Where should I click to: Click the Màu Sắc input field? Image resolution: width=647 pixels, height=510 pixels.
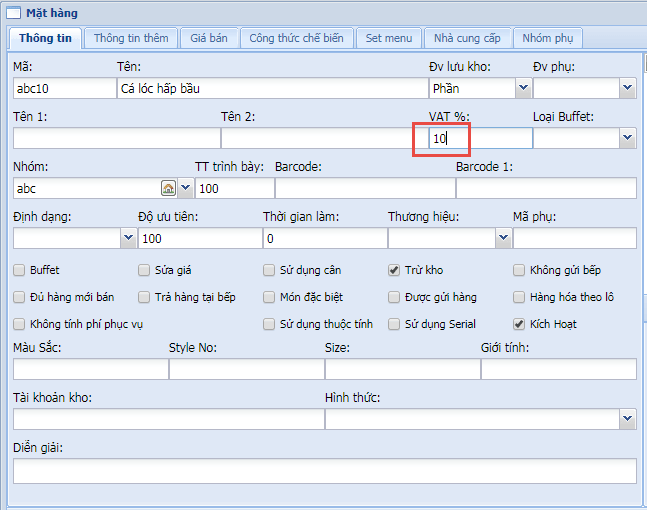pos(91,369)
